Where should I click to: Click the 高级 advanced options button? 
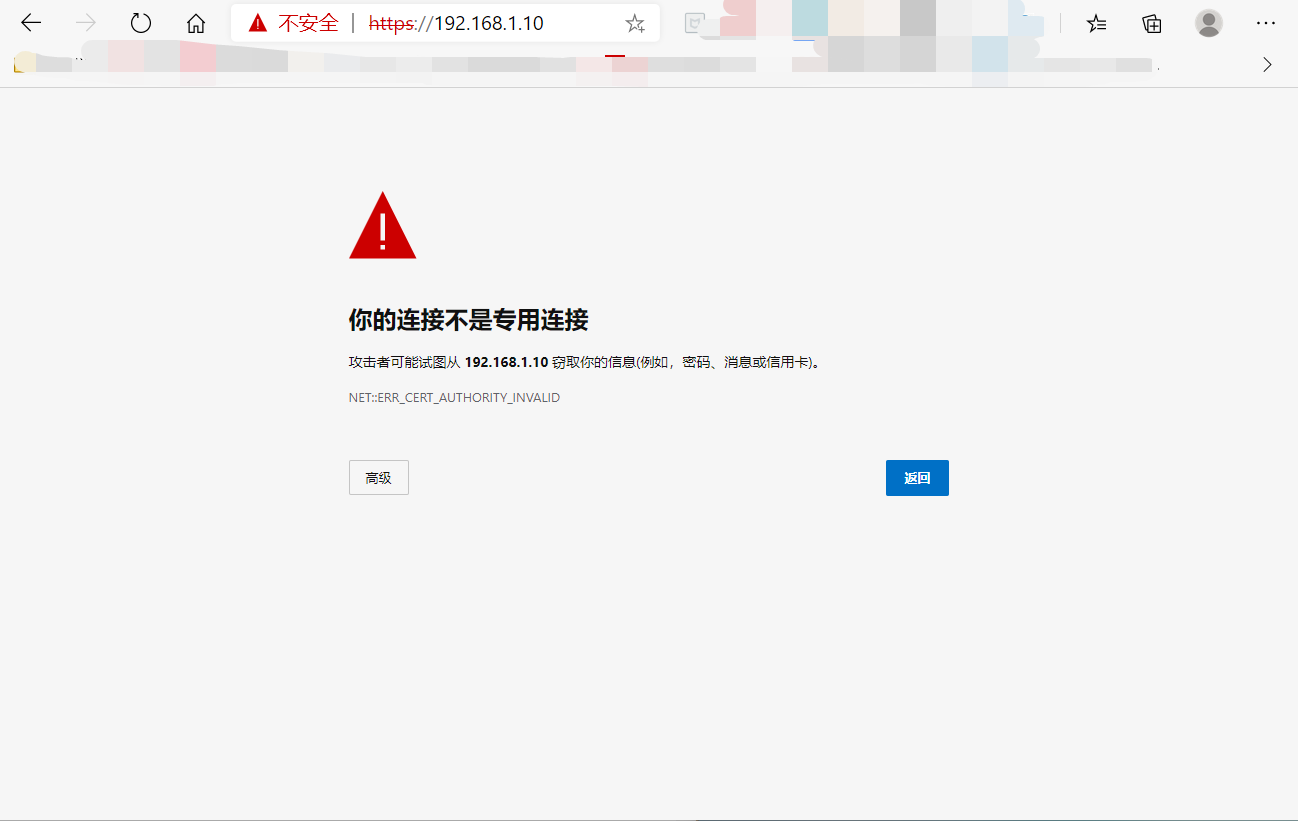tap(378, 477)
